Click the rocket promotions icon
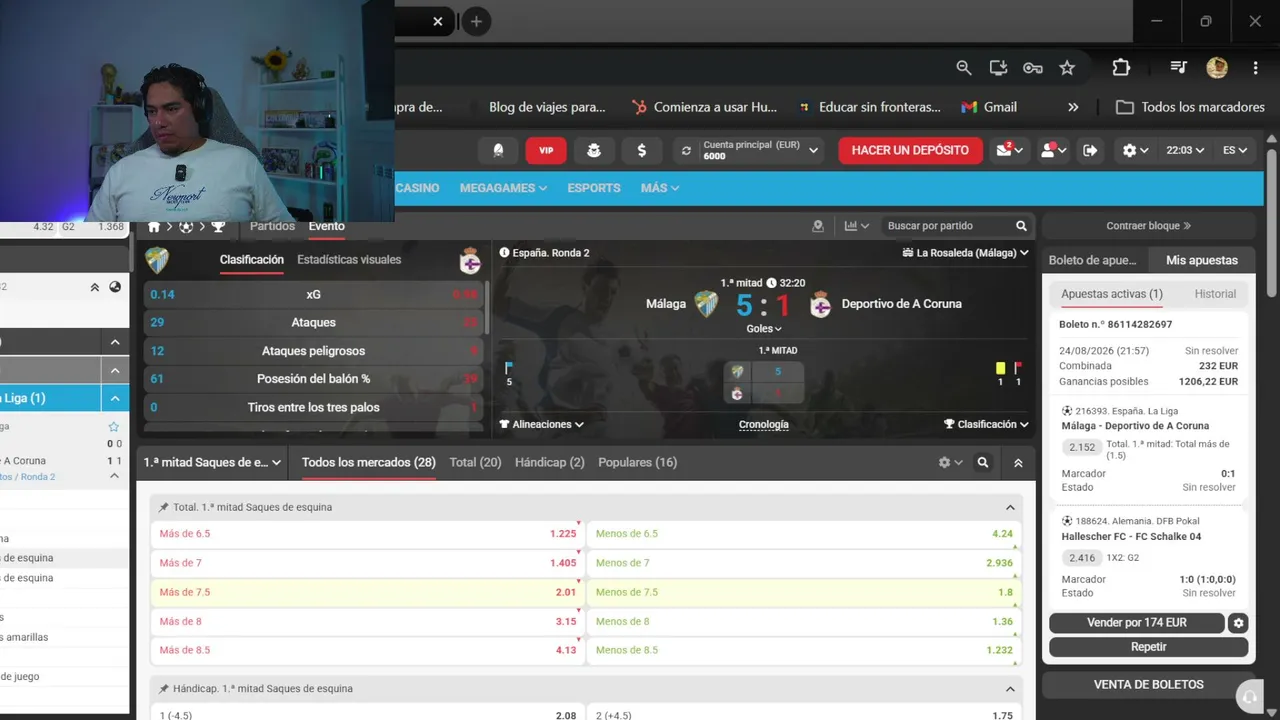The width and height of the screenshot is (1280, 720). pos(498,150)
